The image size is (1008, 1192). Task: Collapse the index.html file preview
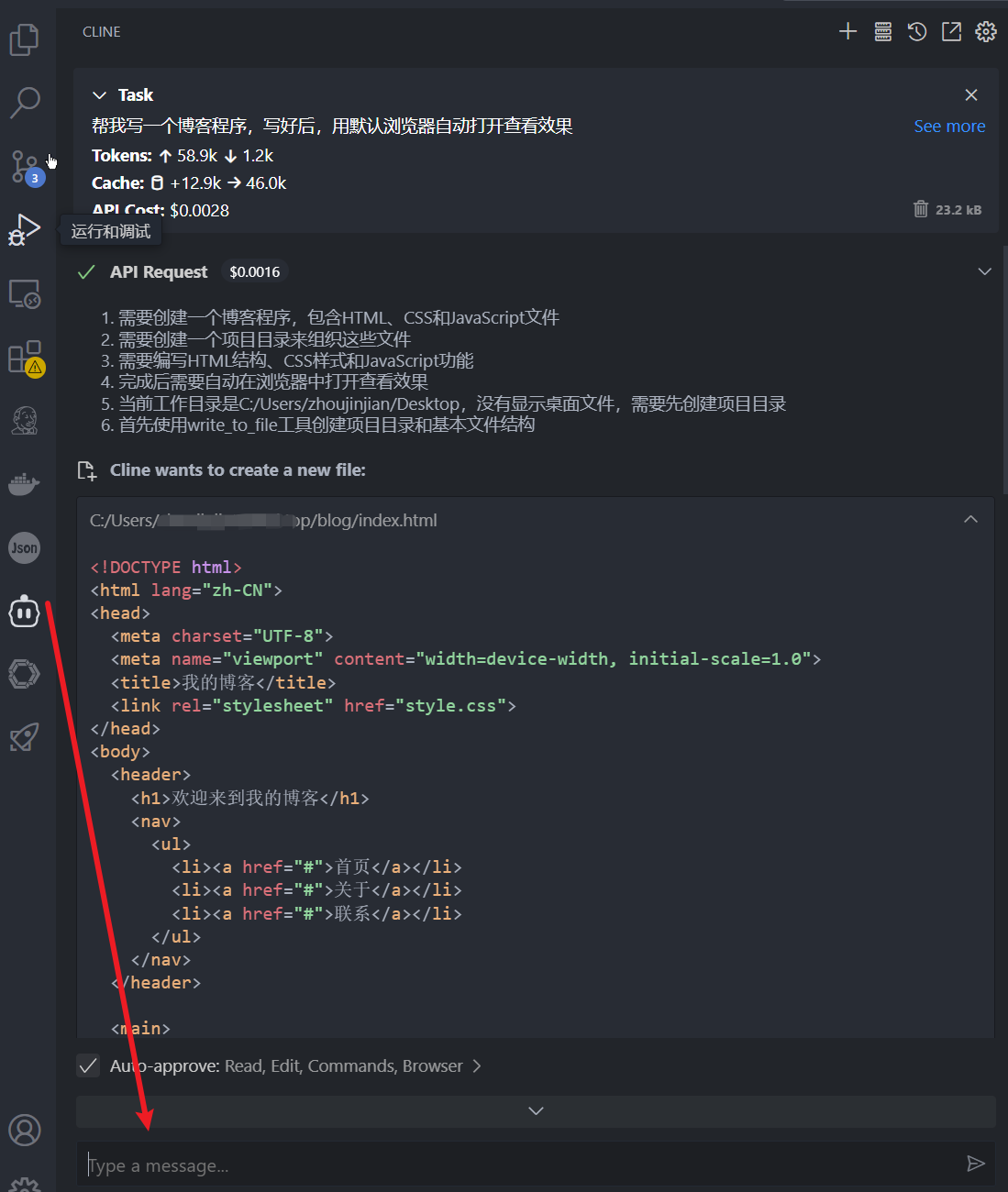[x=970, y=519]
